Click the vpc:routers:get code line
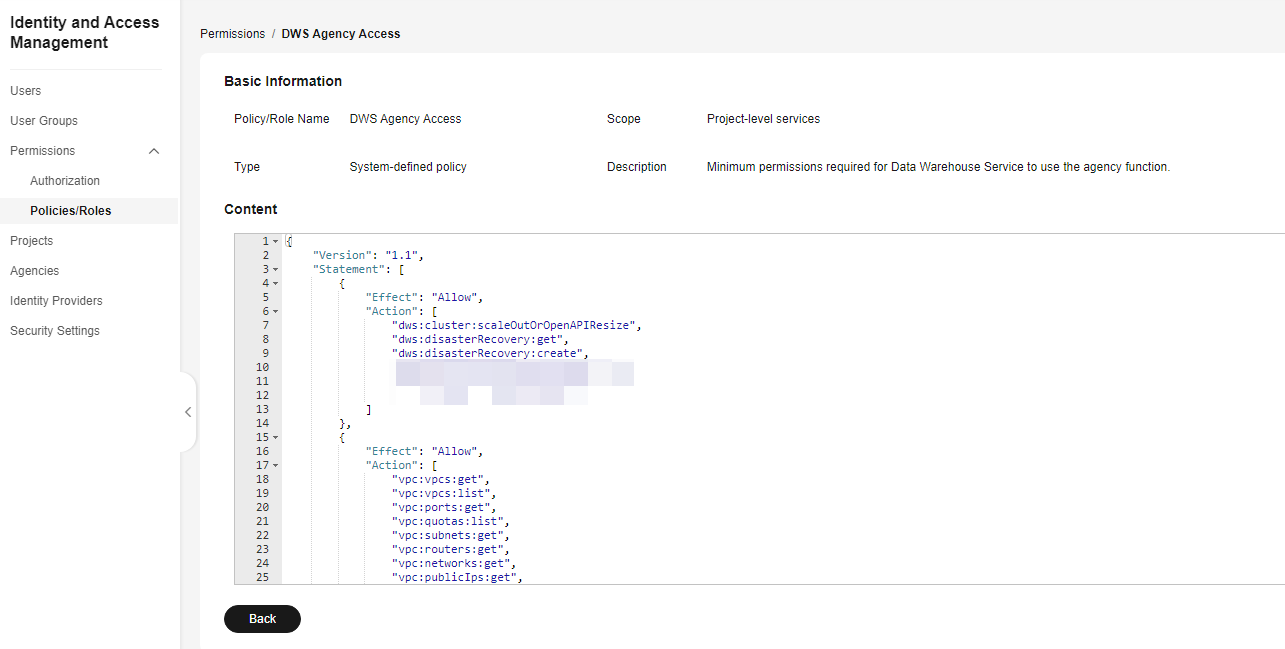This screenshot has width=1285, height=649. (x=451, y=550)
